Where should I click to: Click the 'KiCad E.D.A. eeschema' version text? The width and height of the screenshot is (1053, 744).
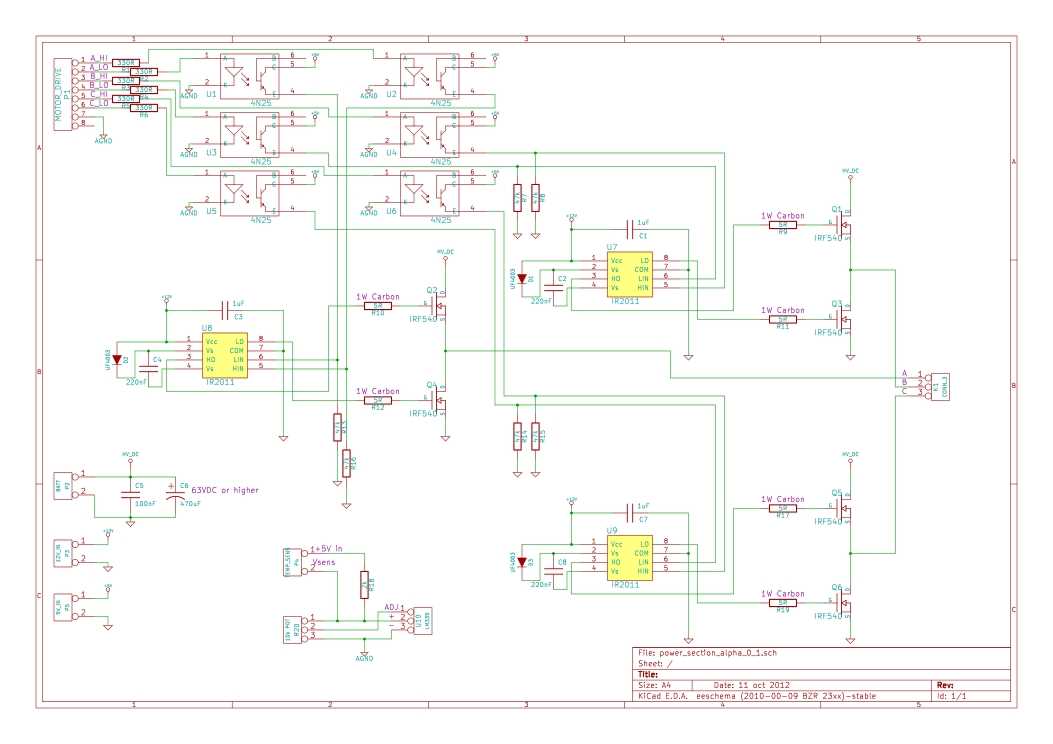pos(757,696)
